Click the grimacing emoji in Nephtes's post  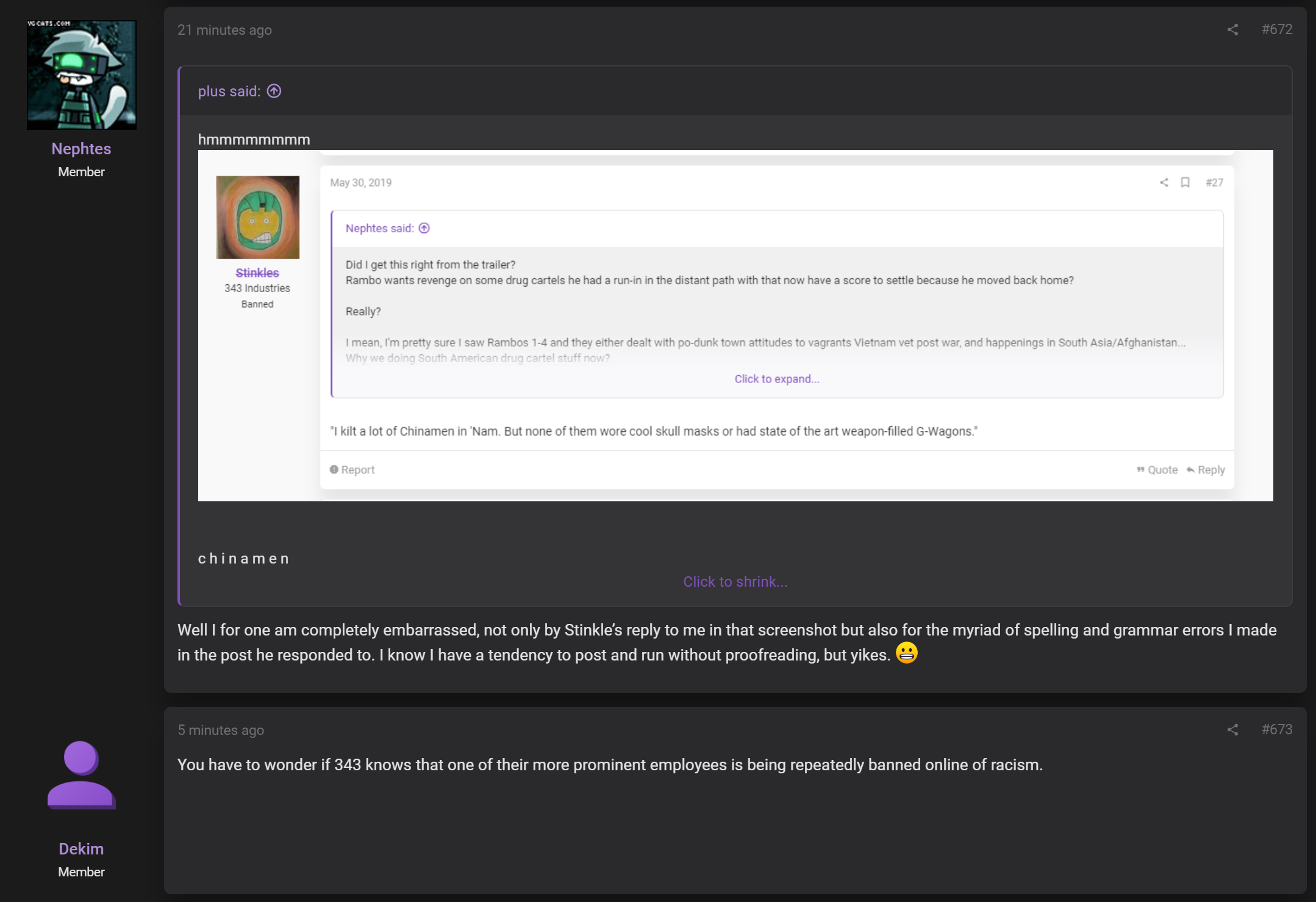coord(907,653)
